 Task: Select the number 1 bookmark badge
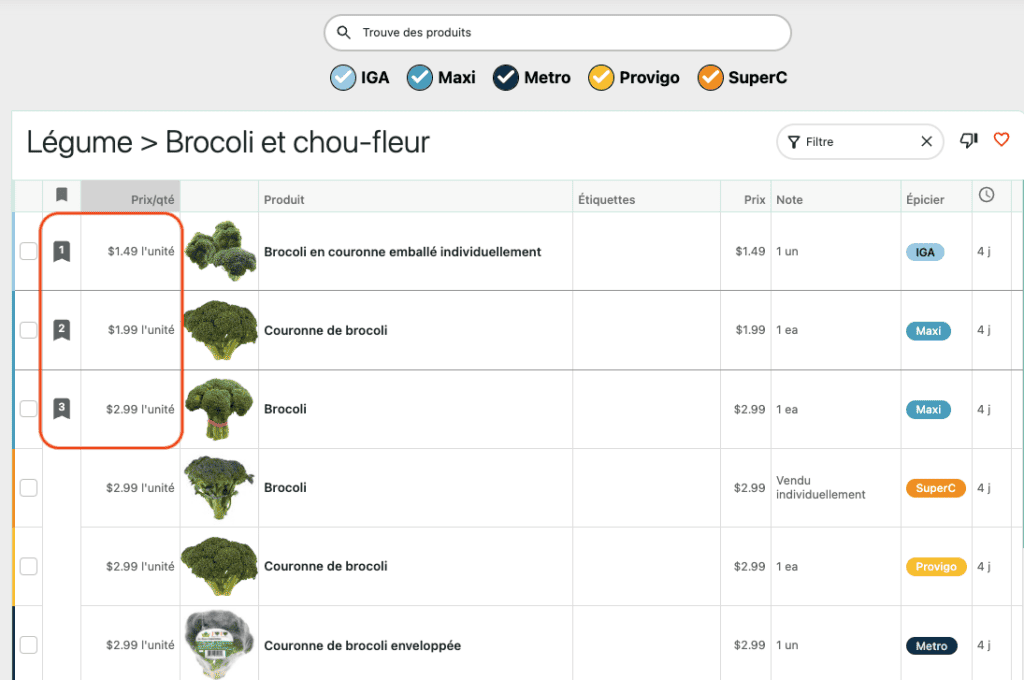62,251
